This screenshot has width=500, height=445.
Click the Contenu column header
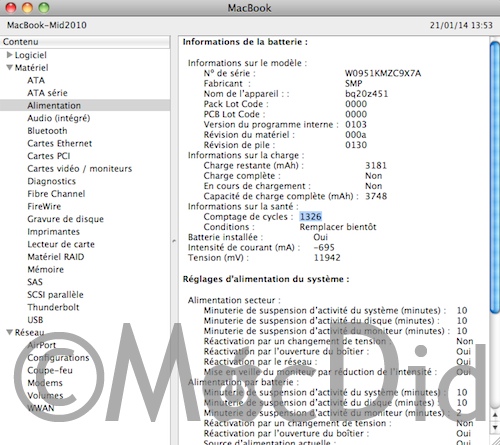coord(85,42)
